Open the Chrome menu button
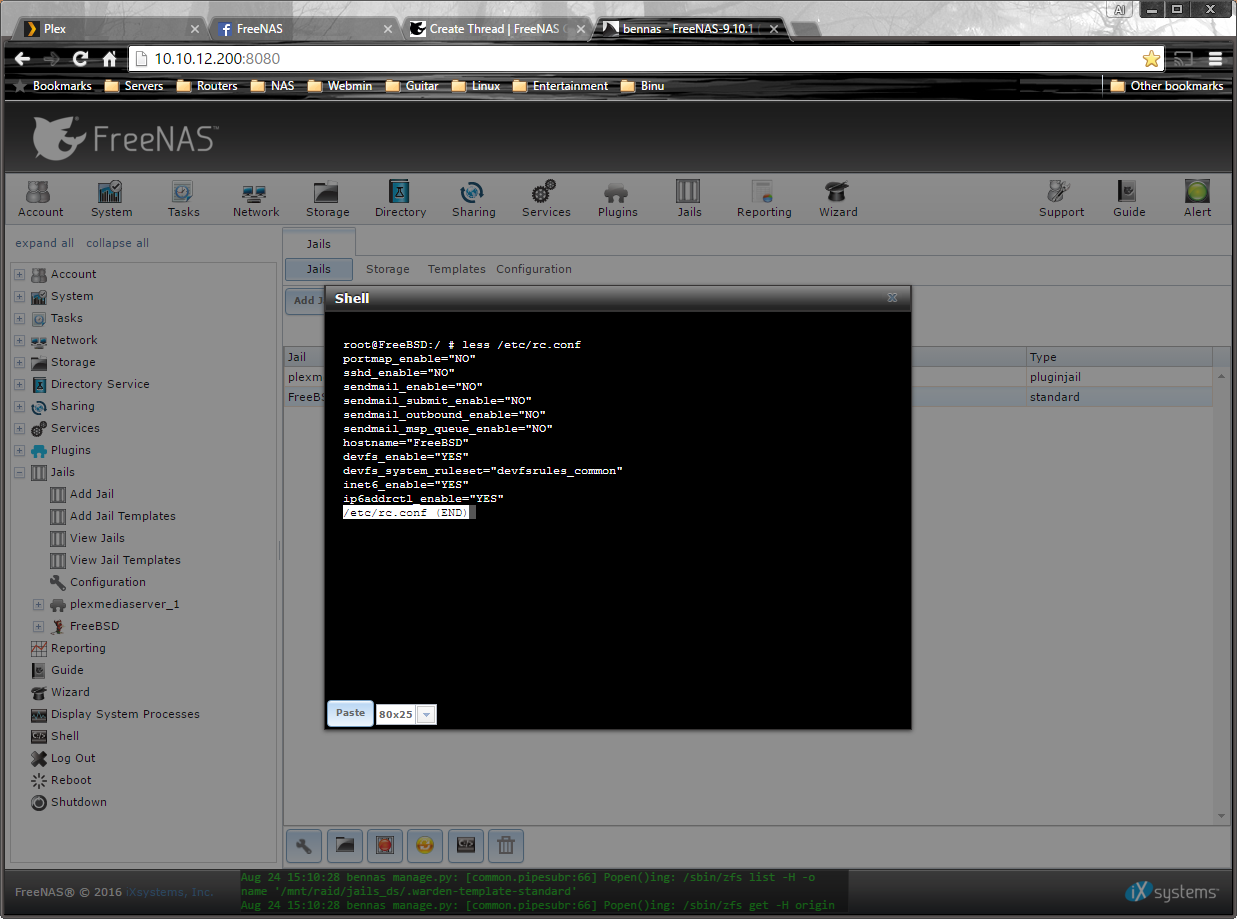The height and width of the screenshot is (919, 1237). (1215, 59)
